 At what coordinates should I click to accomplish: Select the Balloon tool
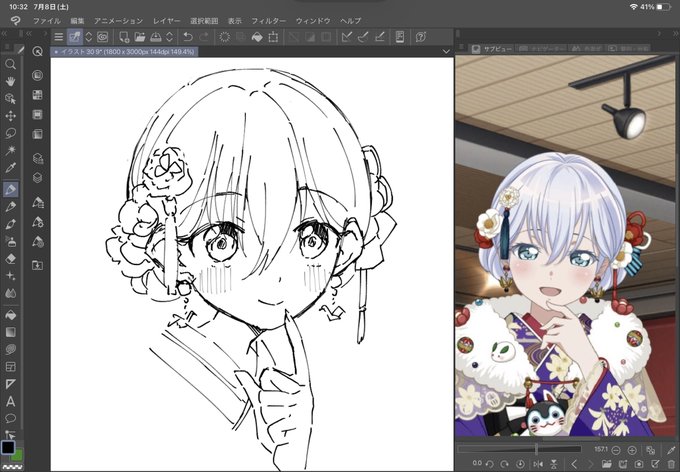10,419
